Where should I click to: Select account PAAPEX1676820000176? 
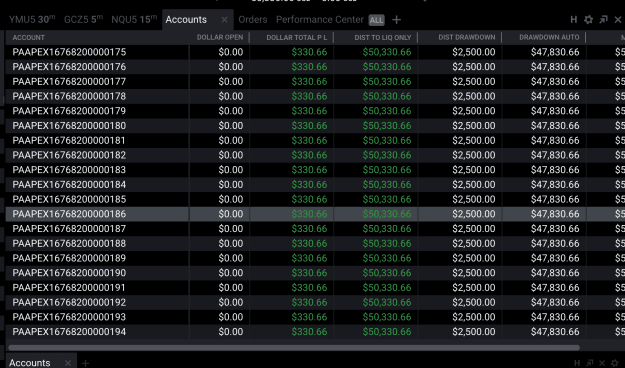point(69,67)
